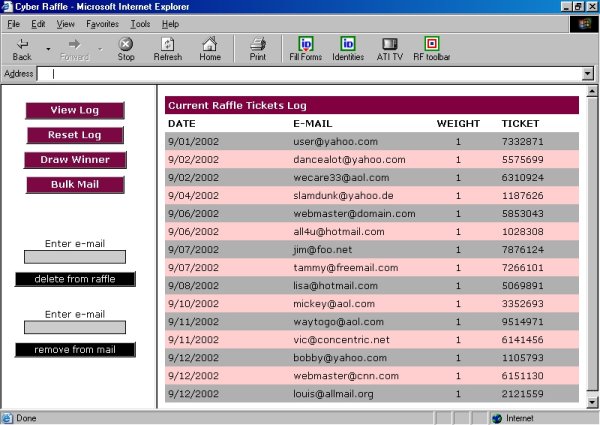Click ticket number 1187626
The height and width of the screenshot is (425, 600).
[522, 195]
